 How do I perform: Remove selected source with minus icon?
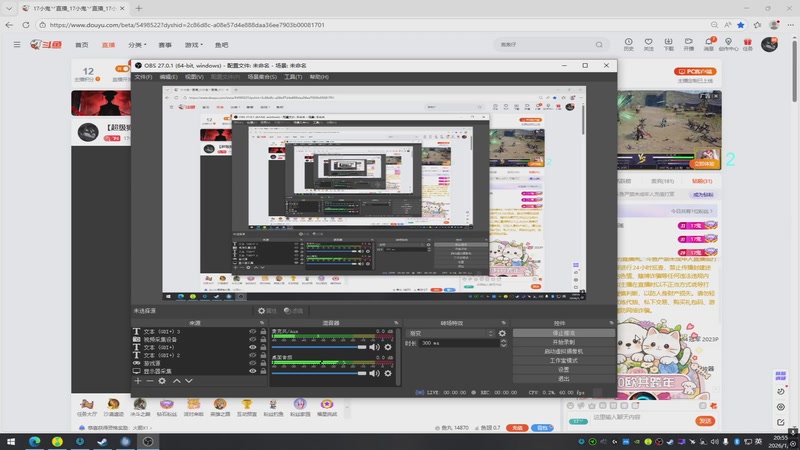[x=149, y=381]
